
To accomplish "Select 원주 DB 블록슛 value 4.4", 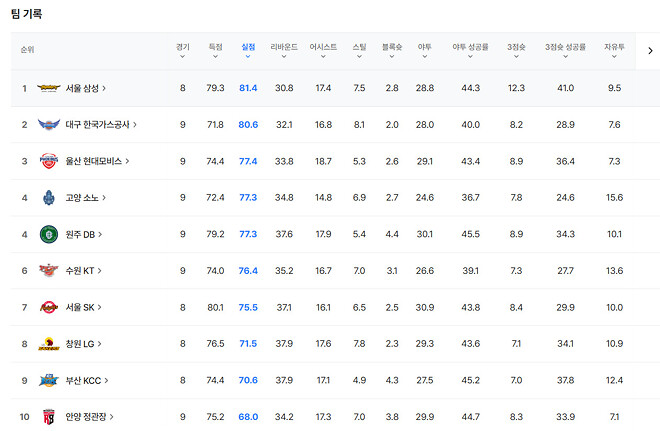I will (x=392, y=234).
